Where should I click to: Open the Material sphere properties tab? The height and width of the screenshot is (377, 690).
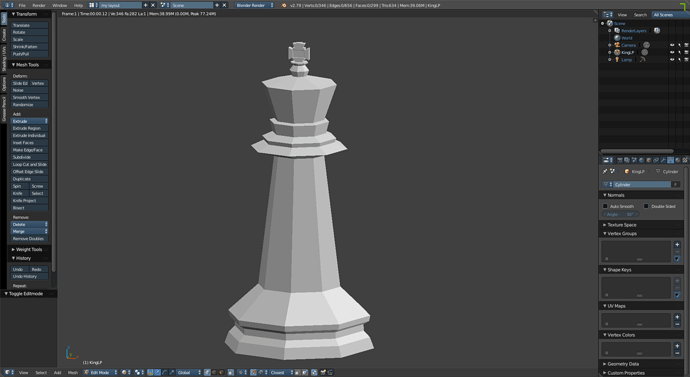click(x=678, y=160)
